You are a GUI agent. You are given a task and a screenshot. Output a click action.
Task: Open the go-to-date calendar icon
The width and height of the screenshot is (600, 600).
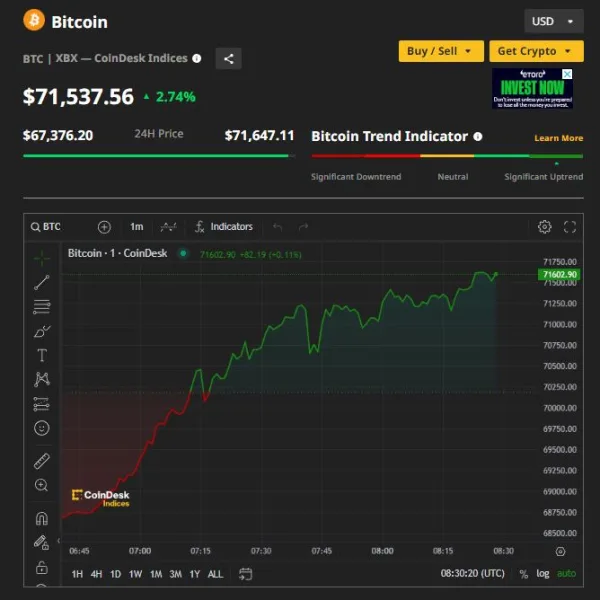tap(245, 574)
